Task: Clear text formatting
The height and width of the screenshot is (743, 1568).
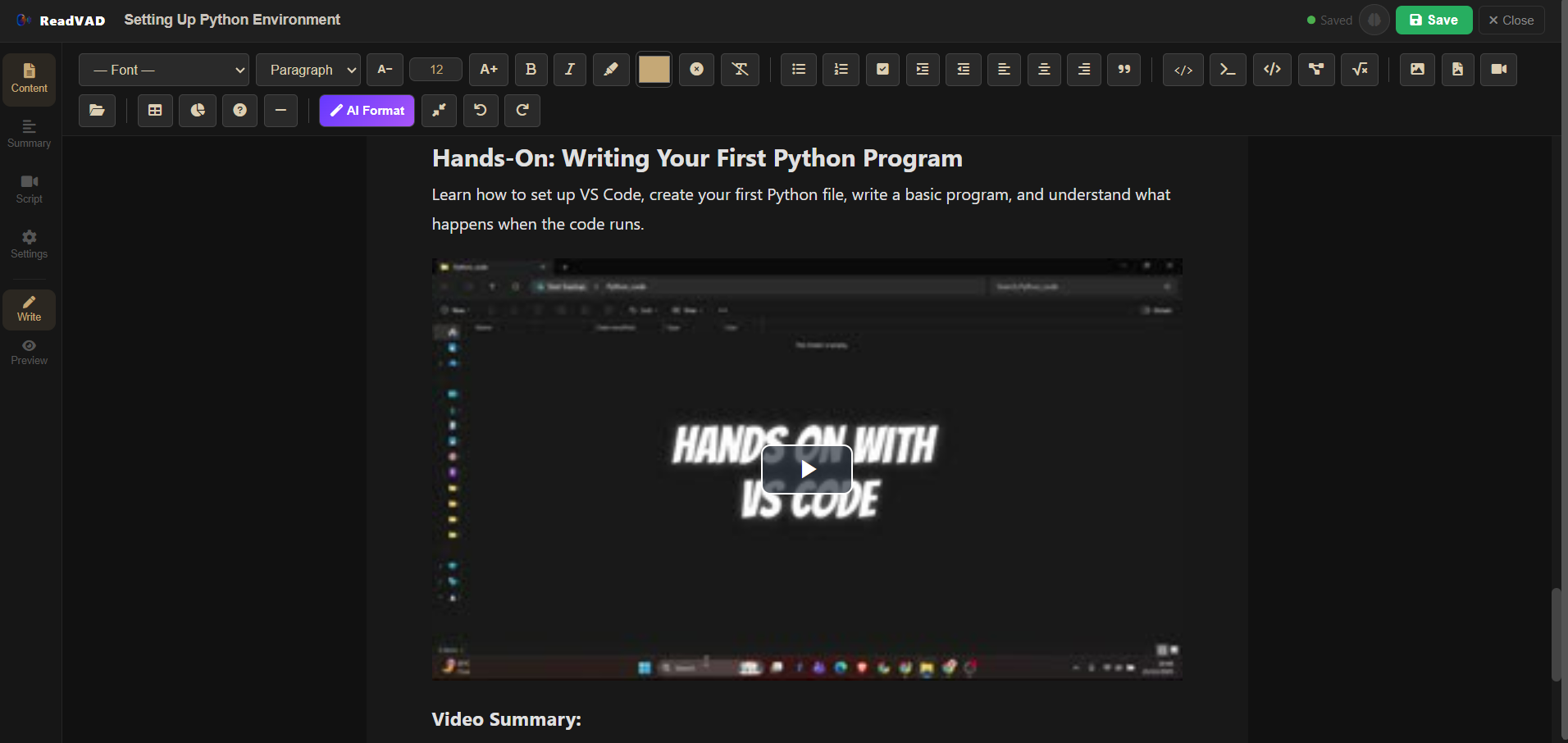Action: [x=740, y=70]
